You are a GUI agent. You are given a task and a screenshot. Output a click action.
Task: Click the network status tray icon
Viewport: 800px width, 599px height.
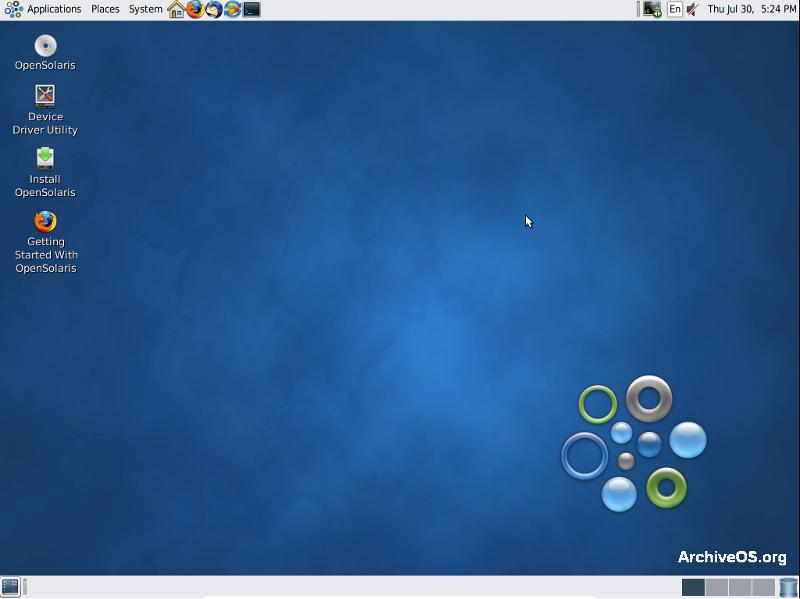coord(652,9)
